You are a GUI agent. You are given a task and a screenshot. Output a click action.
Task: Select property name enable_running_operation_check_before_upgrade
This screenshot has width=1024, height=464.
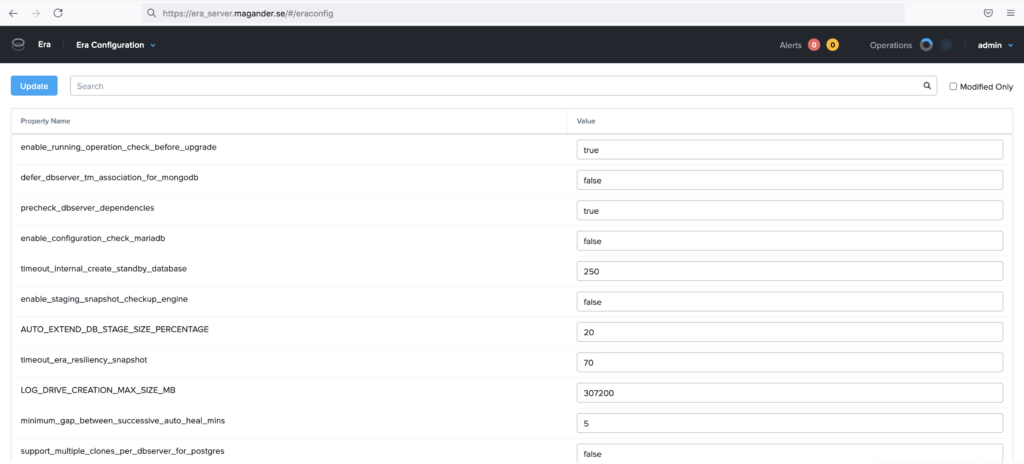(x=119, y=147)
